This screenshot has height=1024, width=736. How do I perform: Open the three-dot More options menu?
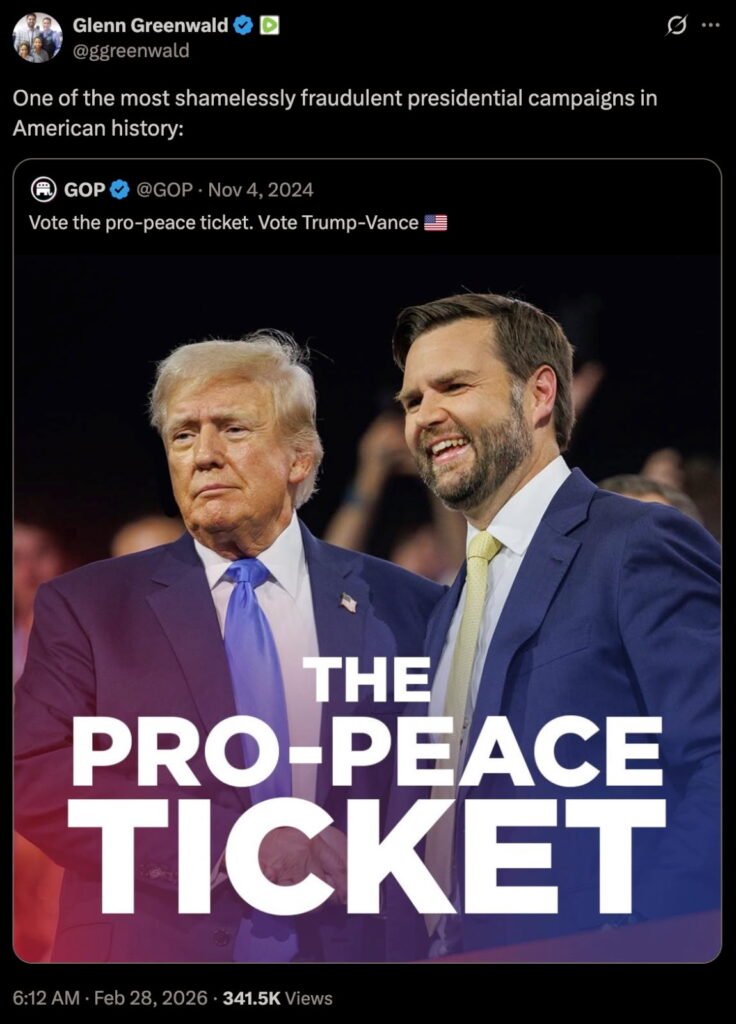[710, 26]
